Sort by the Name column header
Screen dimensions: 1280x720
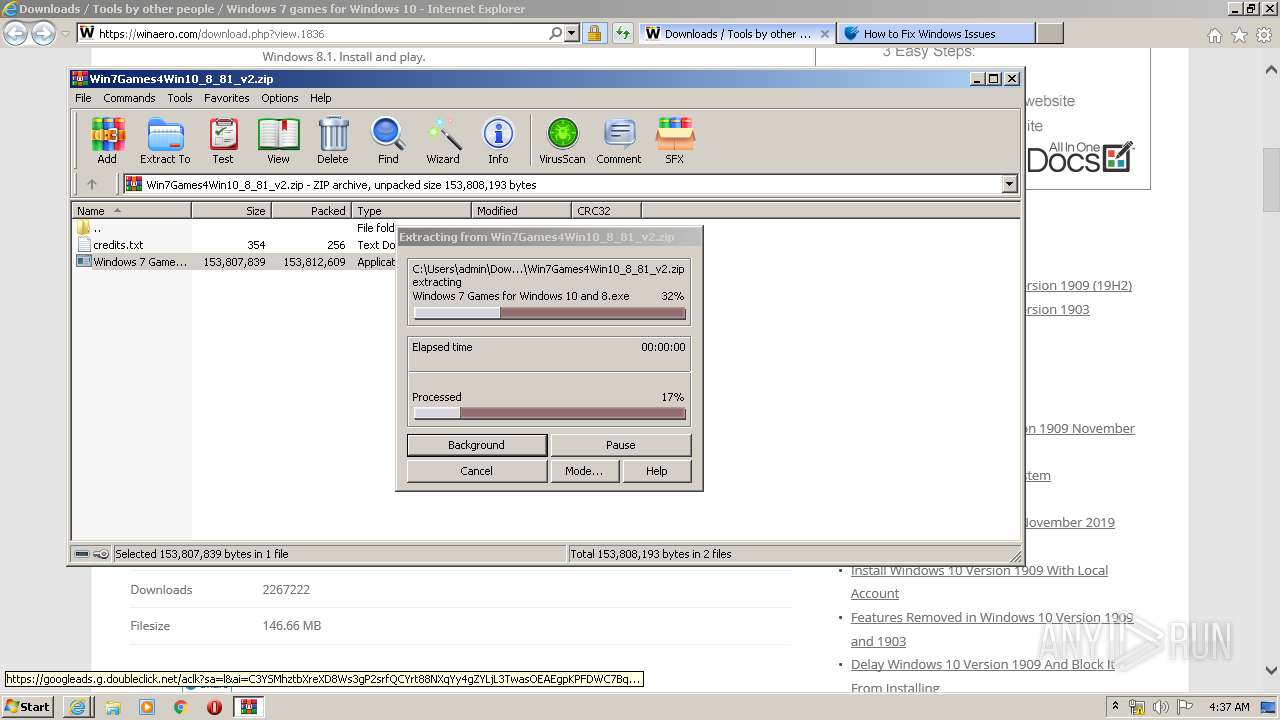132,210
